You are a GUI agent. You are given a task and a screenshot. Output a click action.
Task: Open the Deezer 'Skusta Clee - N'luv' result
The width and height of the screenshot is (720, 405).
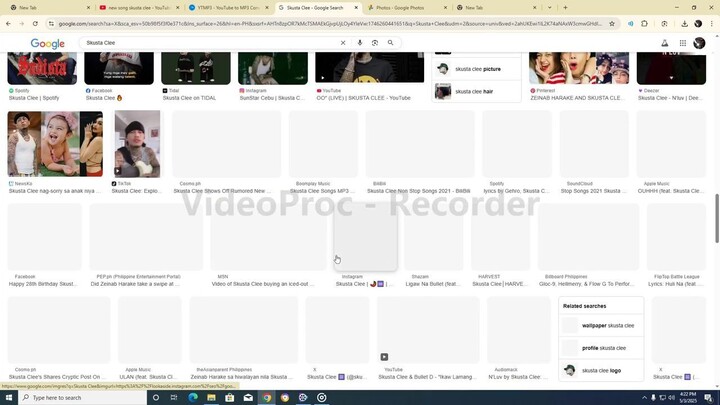point(671,98)
